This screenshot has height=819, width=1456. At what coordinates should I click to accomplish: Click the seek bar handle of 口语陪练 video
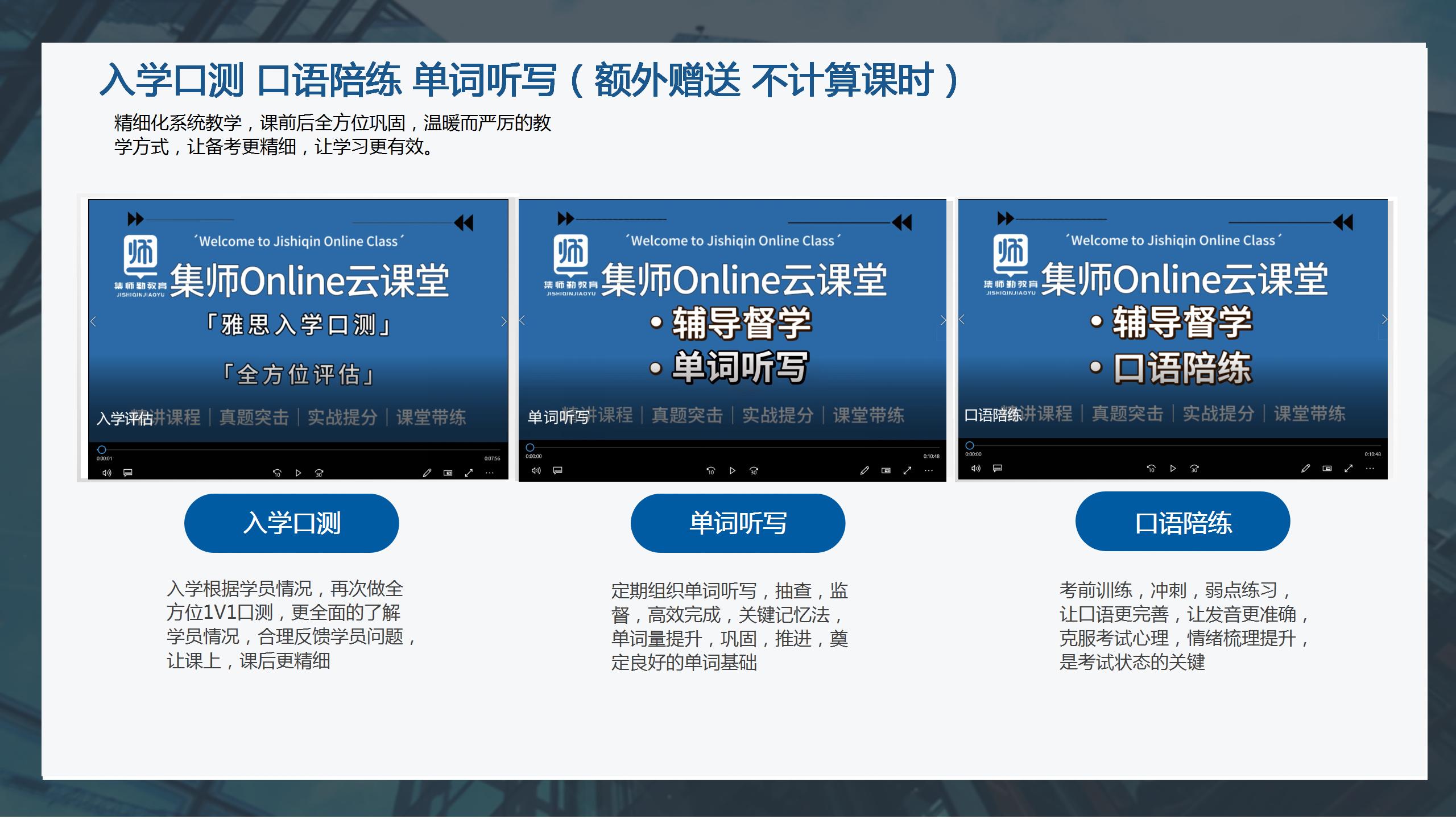pos(970,446)
